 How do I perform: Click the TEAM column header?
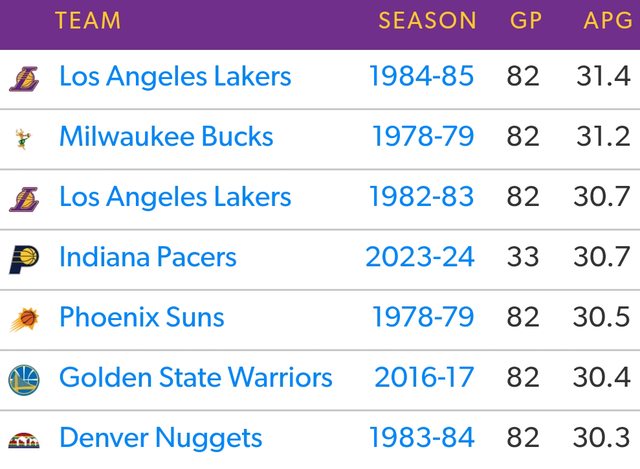88,21
